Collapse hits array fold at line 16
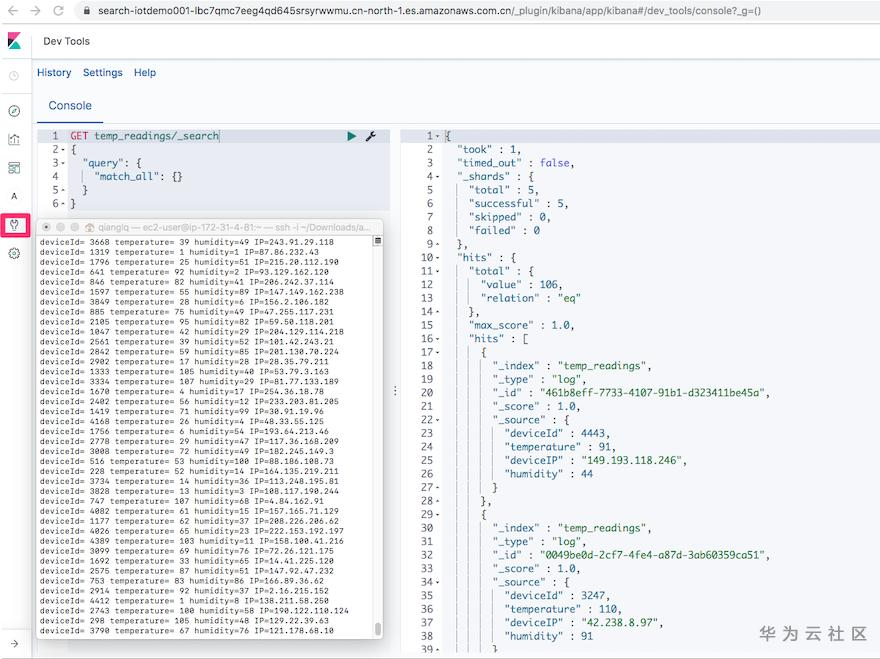This screenshot has height=659, width=880. (437, 339)
